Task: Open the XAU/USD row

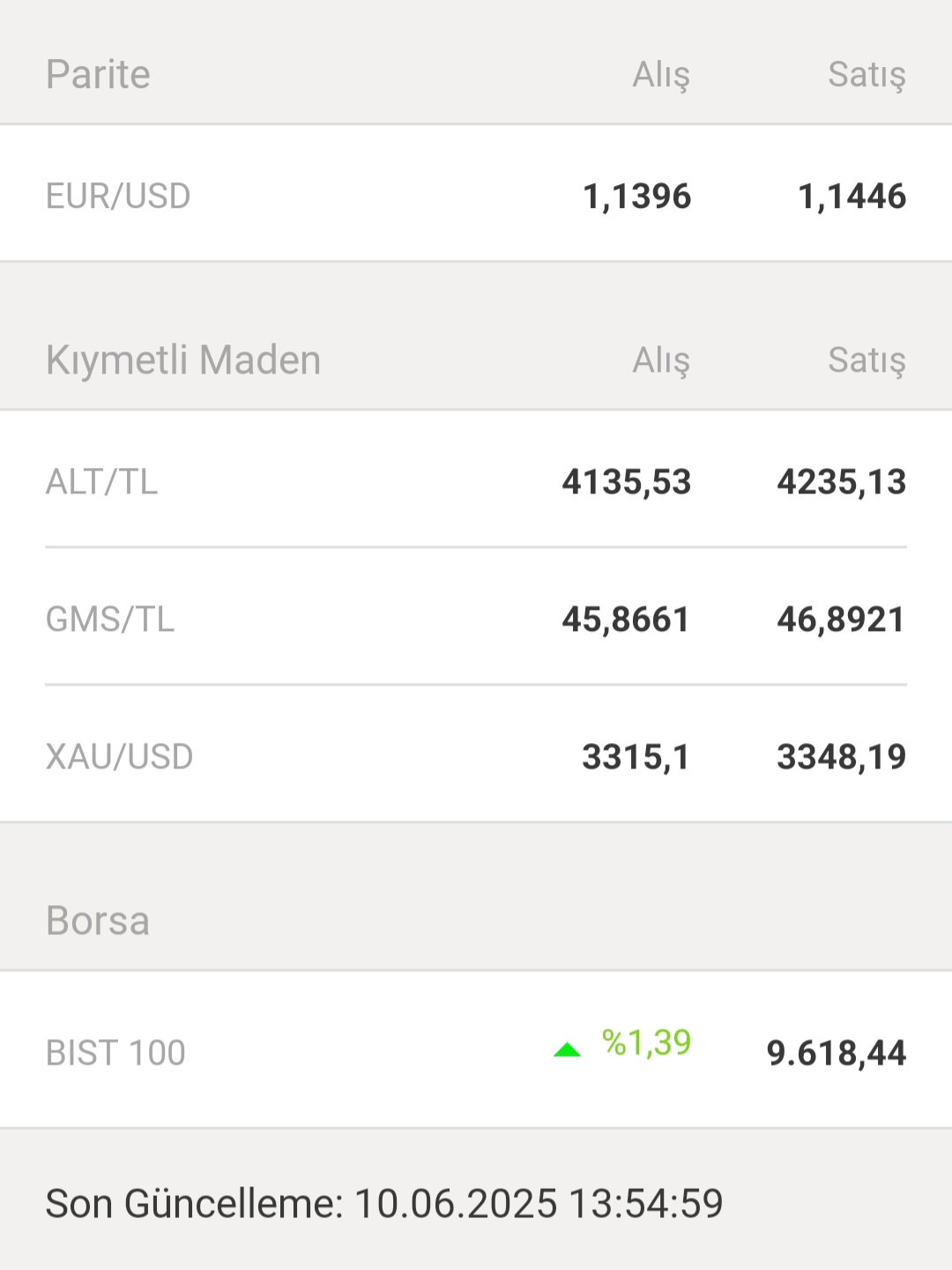Action: (476, 754)
